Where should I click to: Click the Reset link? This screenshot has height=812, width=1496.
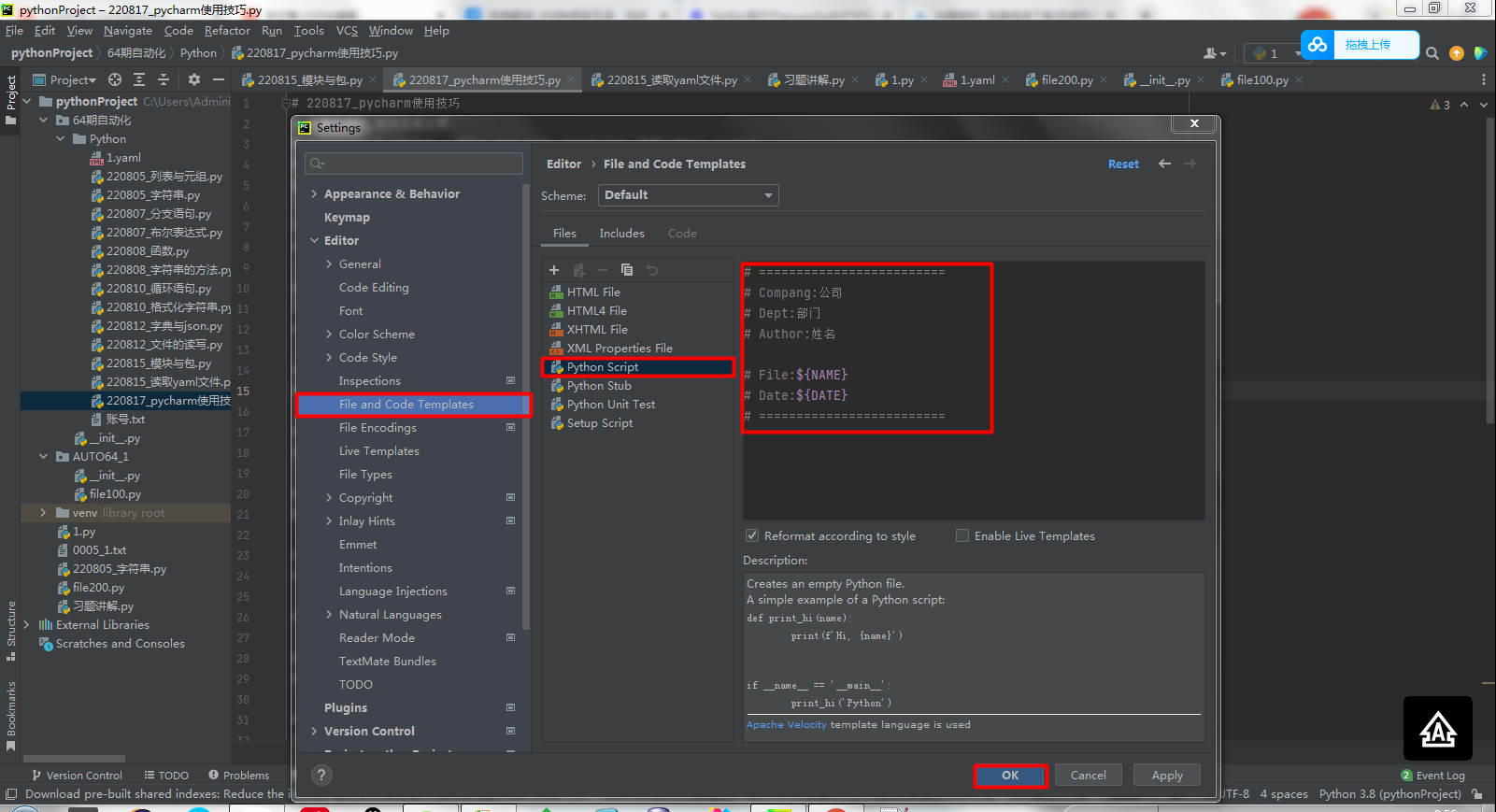pyautogui.click(x=1123, y=164)
